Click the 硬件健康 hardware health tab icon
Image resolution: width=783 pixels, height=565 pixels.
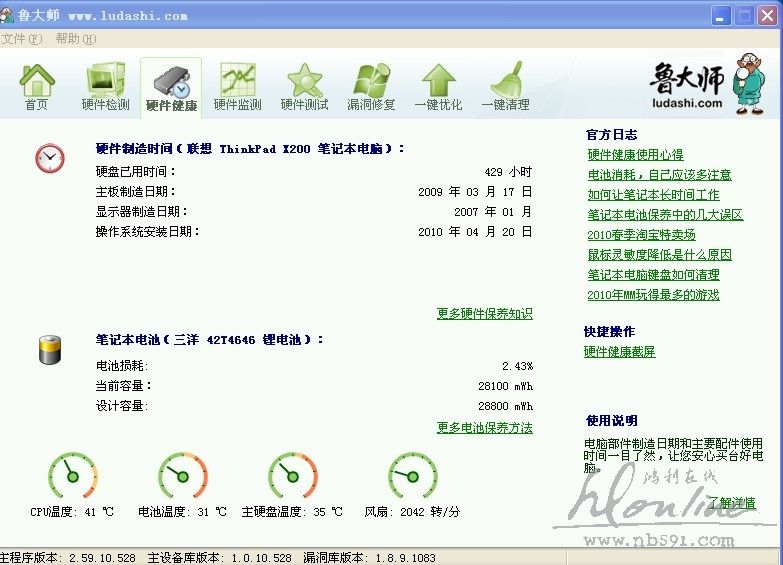171,87
